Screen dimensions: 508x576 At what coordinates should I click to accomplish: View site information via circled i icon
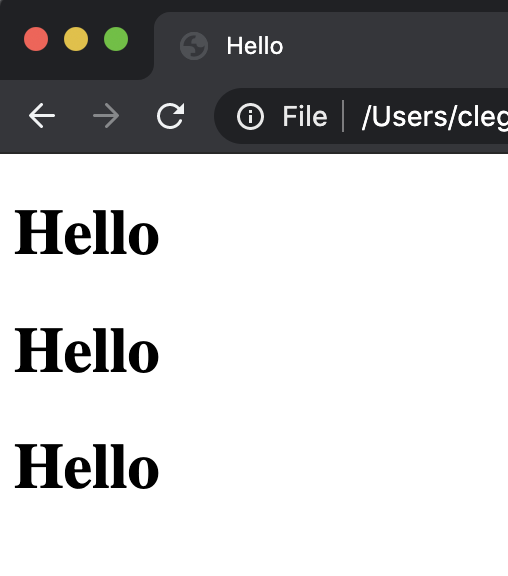[250, 117]
